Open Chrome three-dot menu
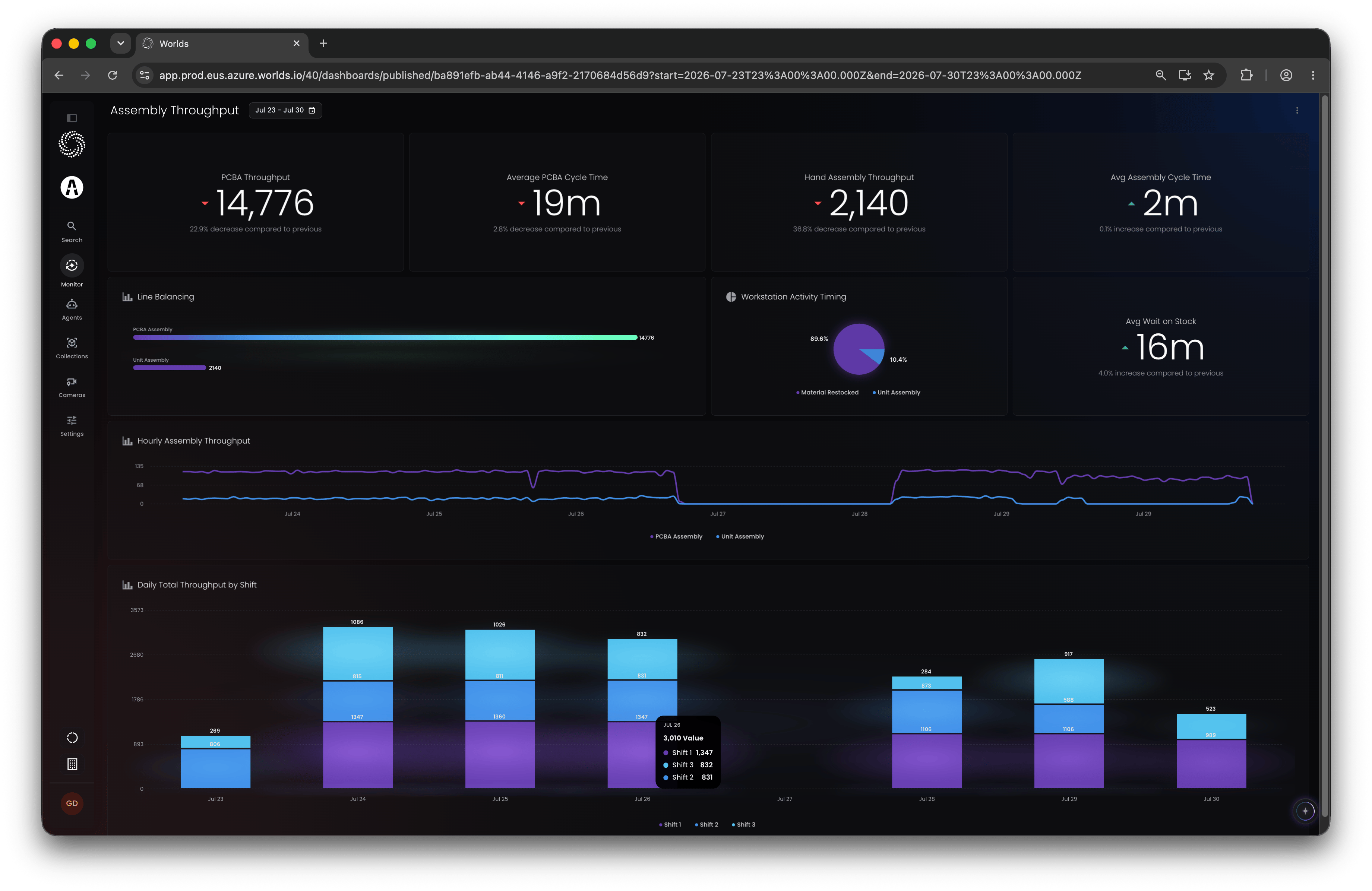1372x891 pixels. coord(1313,76)
